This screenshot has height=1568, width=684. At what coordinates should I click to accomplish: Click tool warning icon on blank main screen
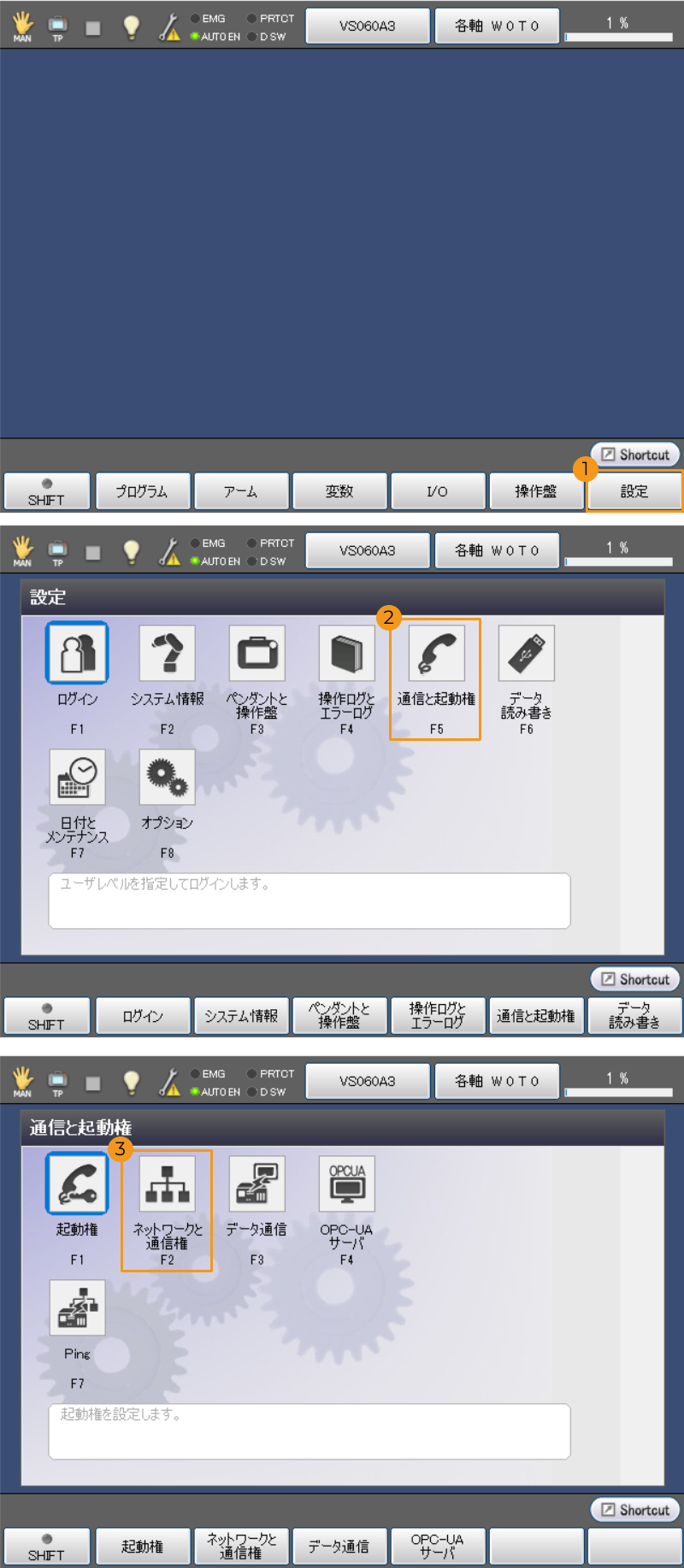pos(169,27)
